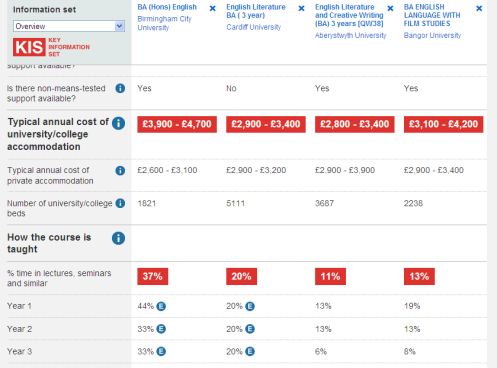Viewport: 497px width, 368px height.
Task: Show info for How the course is taught
Action: pos(118,238)
